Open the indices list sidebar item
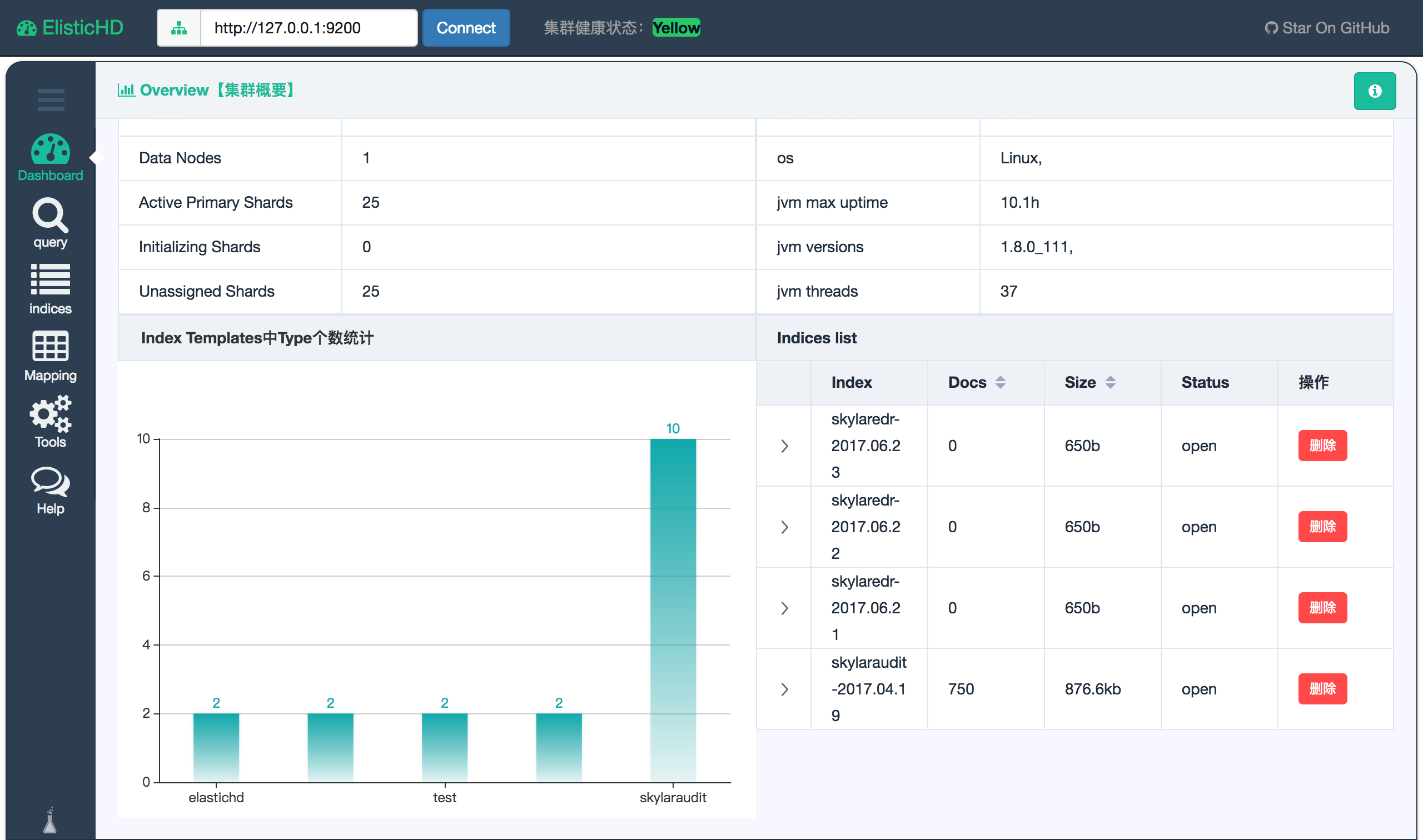The image size is (1423, 840). coord(51,290)
